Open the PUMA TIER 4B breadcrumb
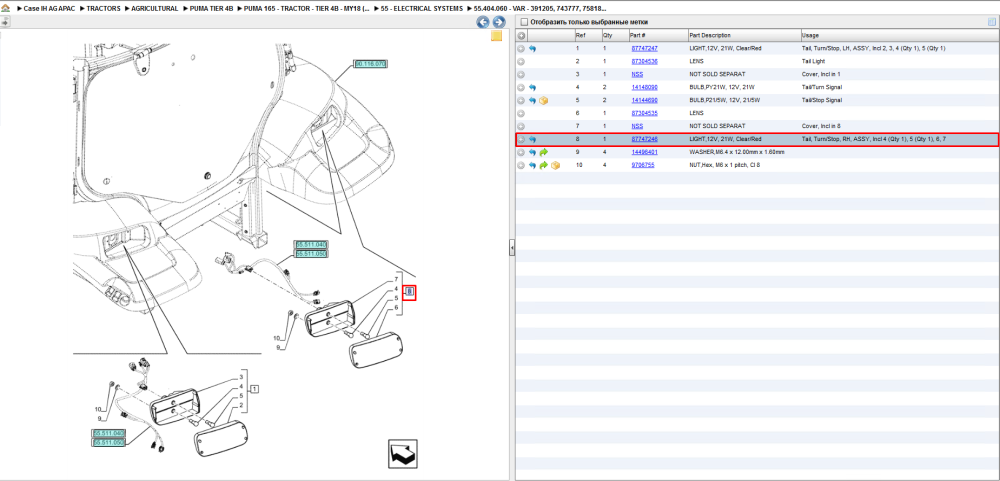The height and width of the screenshot is (481, 1000). (x=211, y=9)
